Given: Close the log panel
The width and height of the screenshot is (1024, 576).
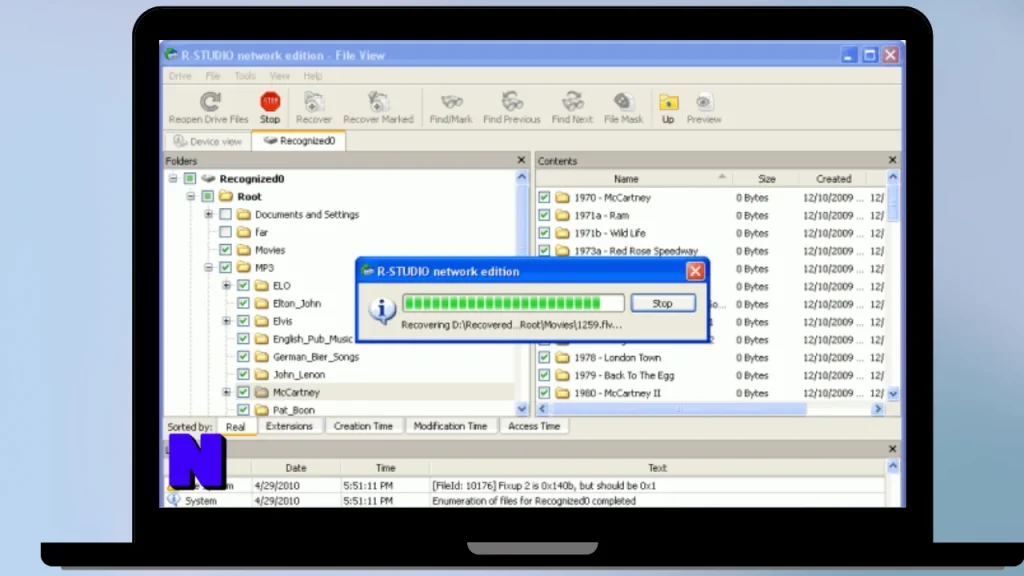Looking at the screenshot, I should (x=893, y=449).
